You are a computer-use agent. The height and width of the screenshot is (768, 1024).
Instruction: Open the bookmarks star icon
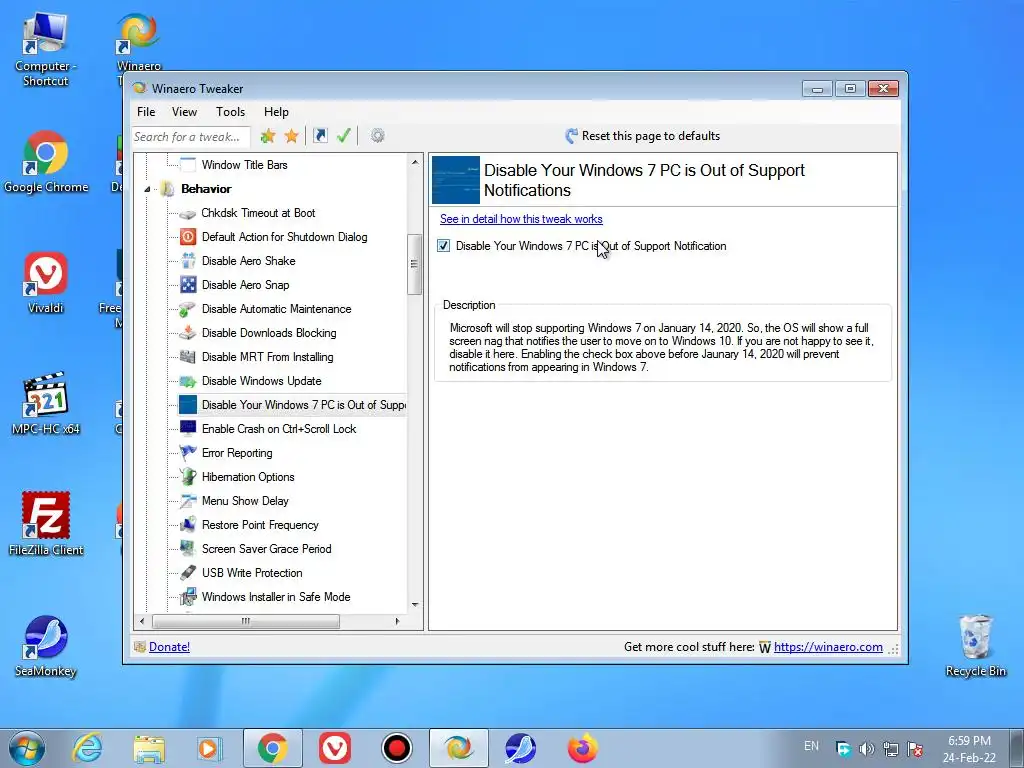pos(291,136)
